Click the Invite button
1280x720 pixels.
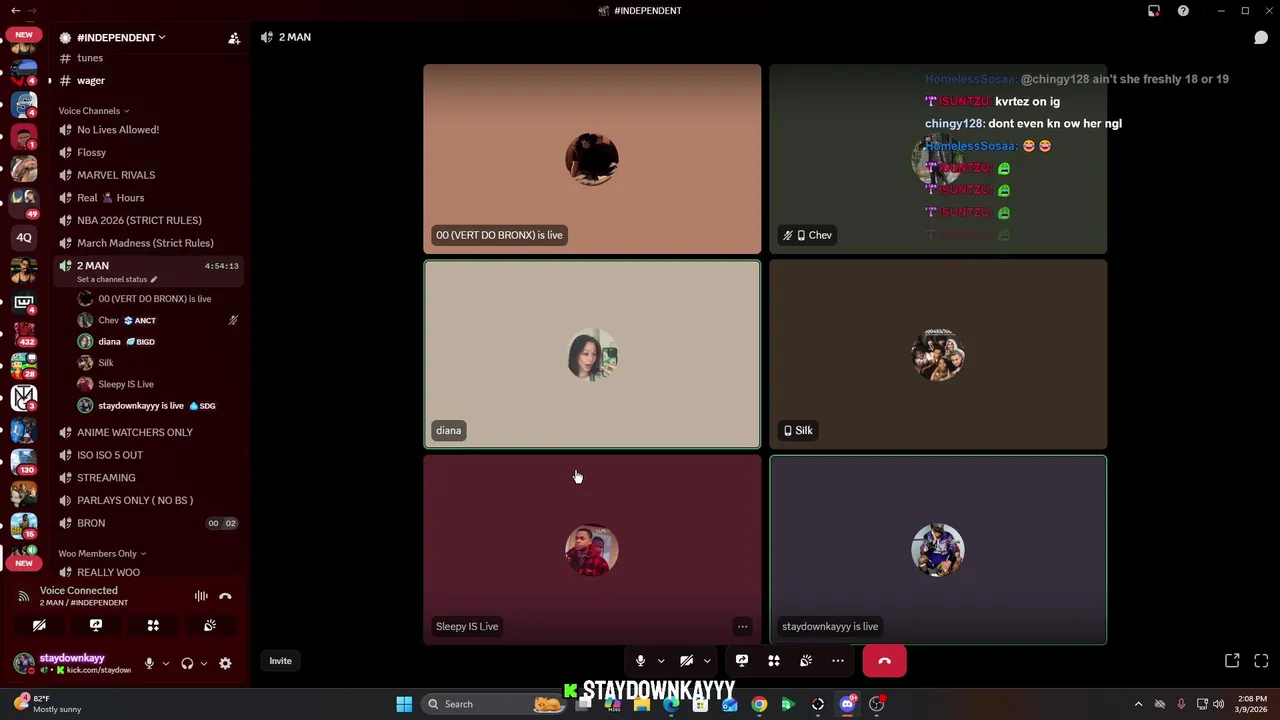tap(280, 661)
